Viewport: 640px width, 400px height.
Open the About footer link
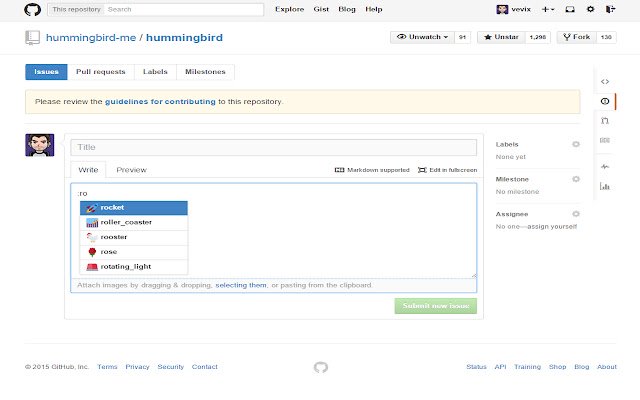[x=607, y=367]
